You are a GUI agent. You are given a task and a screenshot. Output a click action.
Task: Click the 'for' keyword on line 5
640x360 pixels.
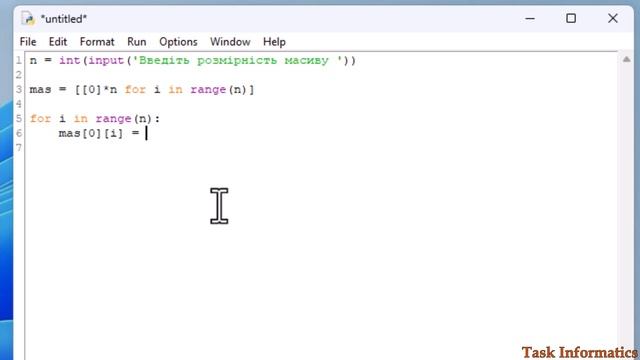pyautogui.click(x=40, y=118)
